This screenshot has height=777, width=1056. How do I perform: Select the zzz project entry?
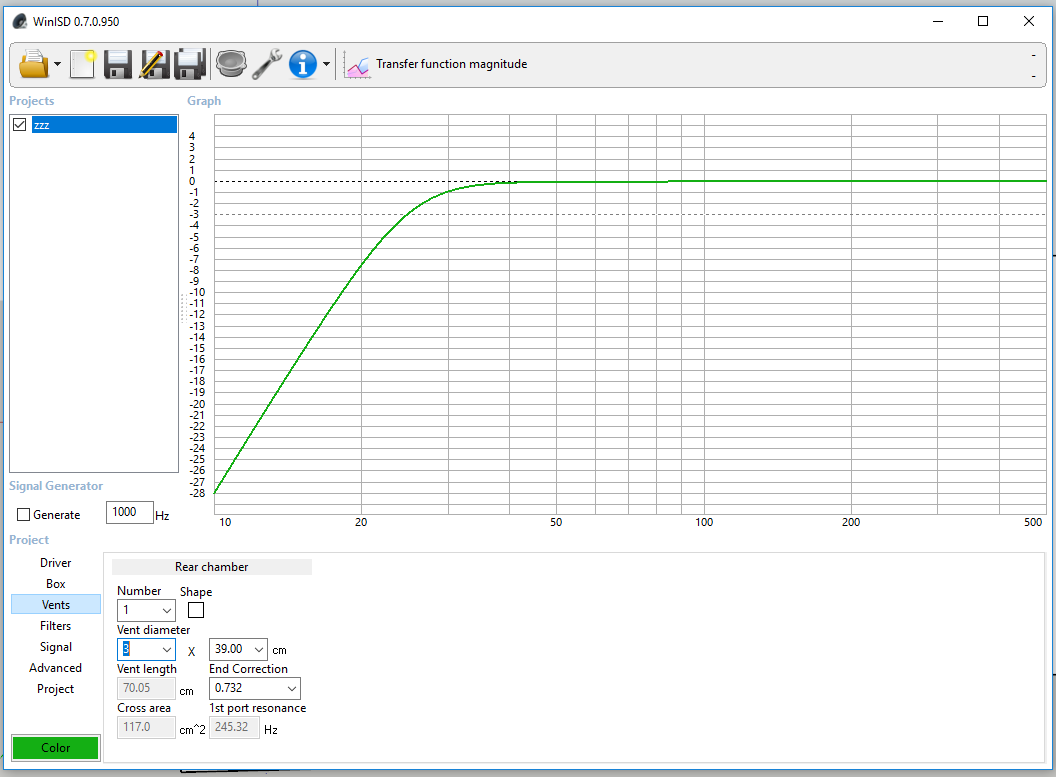tap(104, 125)
